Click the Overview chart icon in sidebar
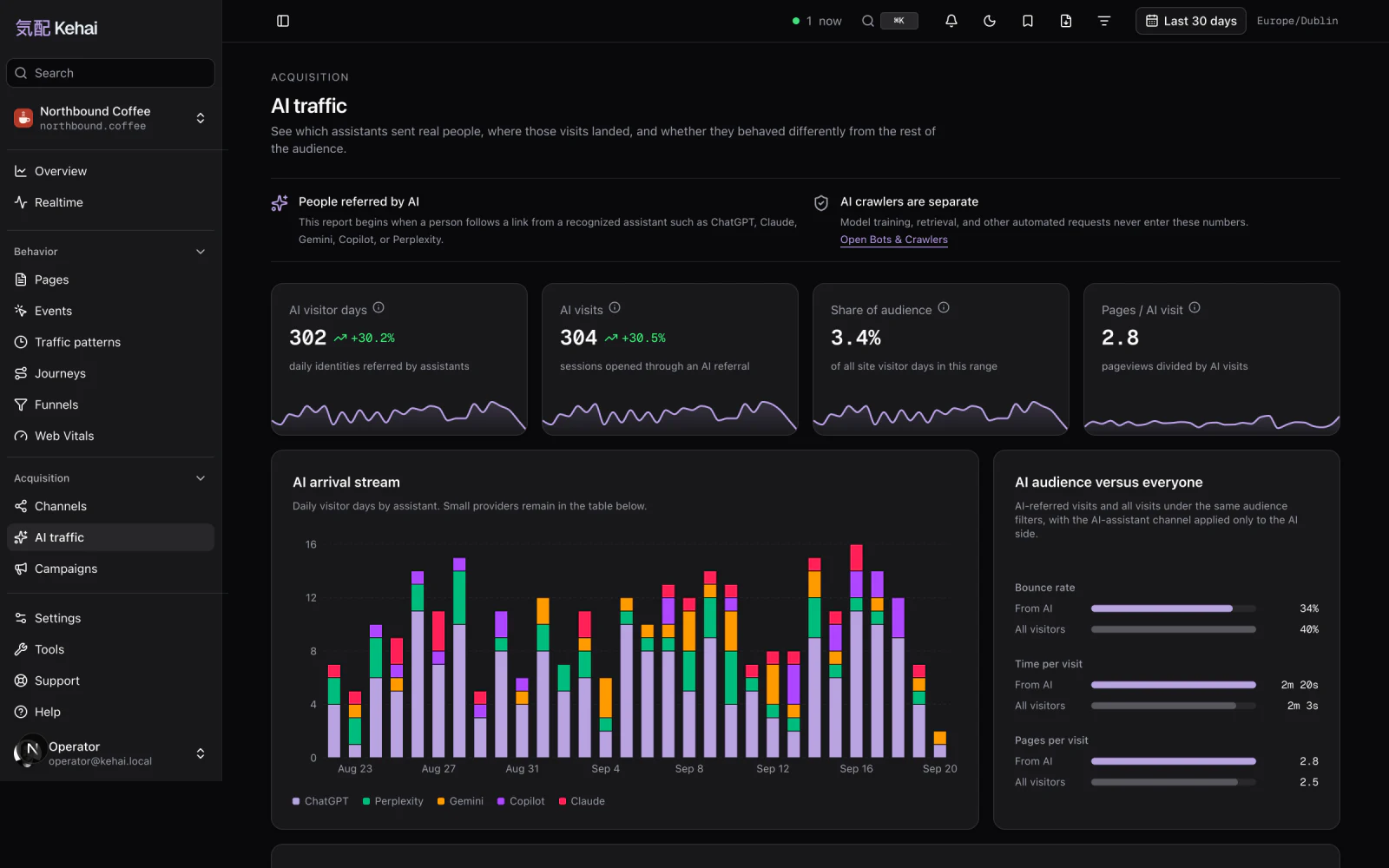This screenshot has width=1389, height=868. [21, 171]
